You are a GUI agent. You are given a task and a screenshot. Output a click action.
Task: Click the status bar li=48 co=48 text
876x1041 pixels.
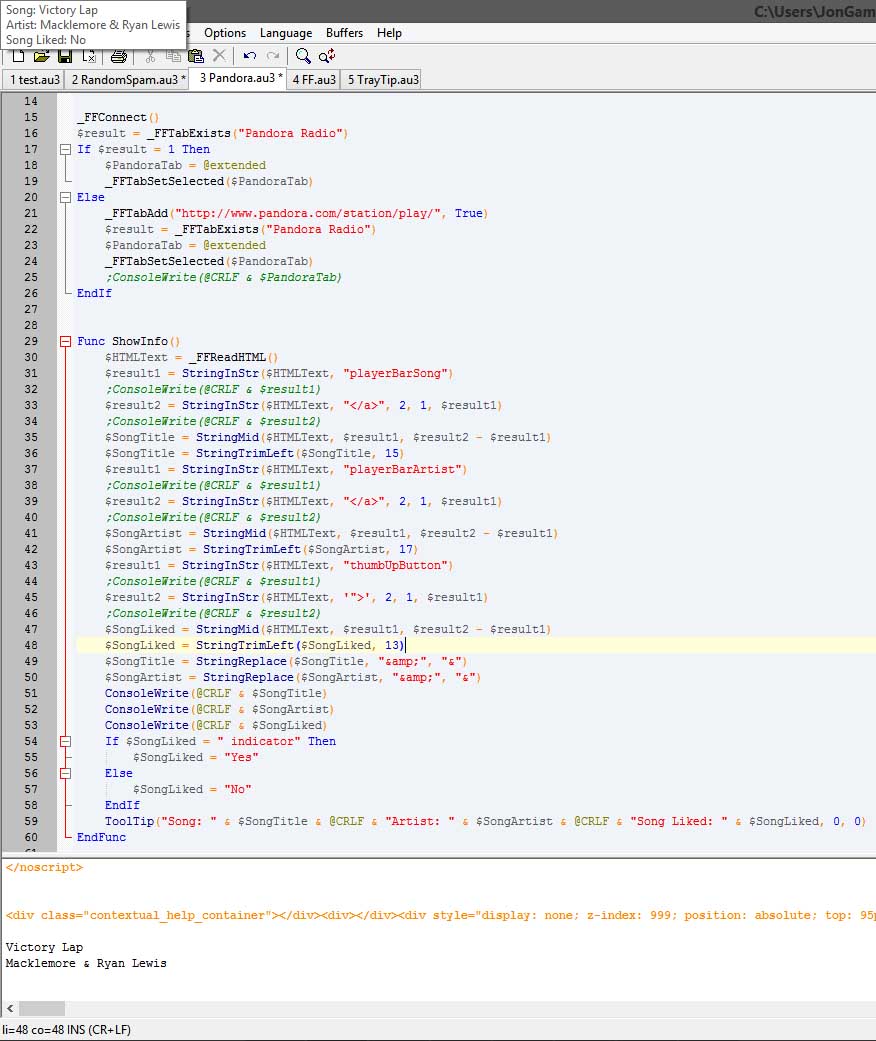tap(66, 1030)
